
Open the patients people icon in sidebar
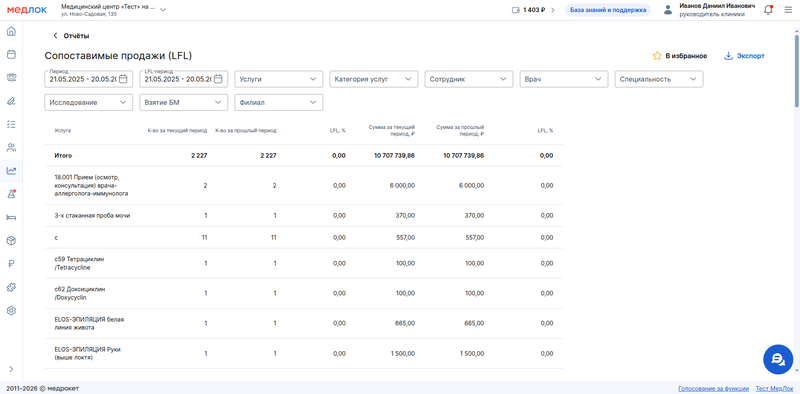coord(11,147)
